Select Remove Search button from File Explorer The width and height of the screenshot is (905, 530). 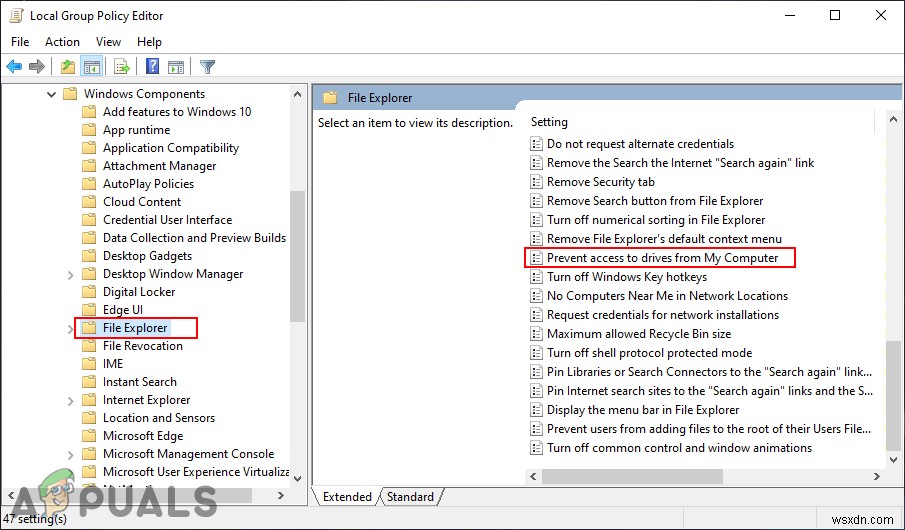[655, 201]
